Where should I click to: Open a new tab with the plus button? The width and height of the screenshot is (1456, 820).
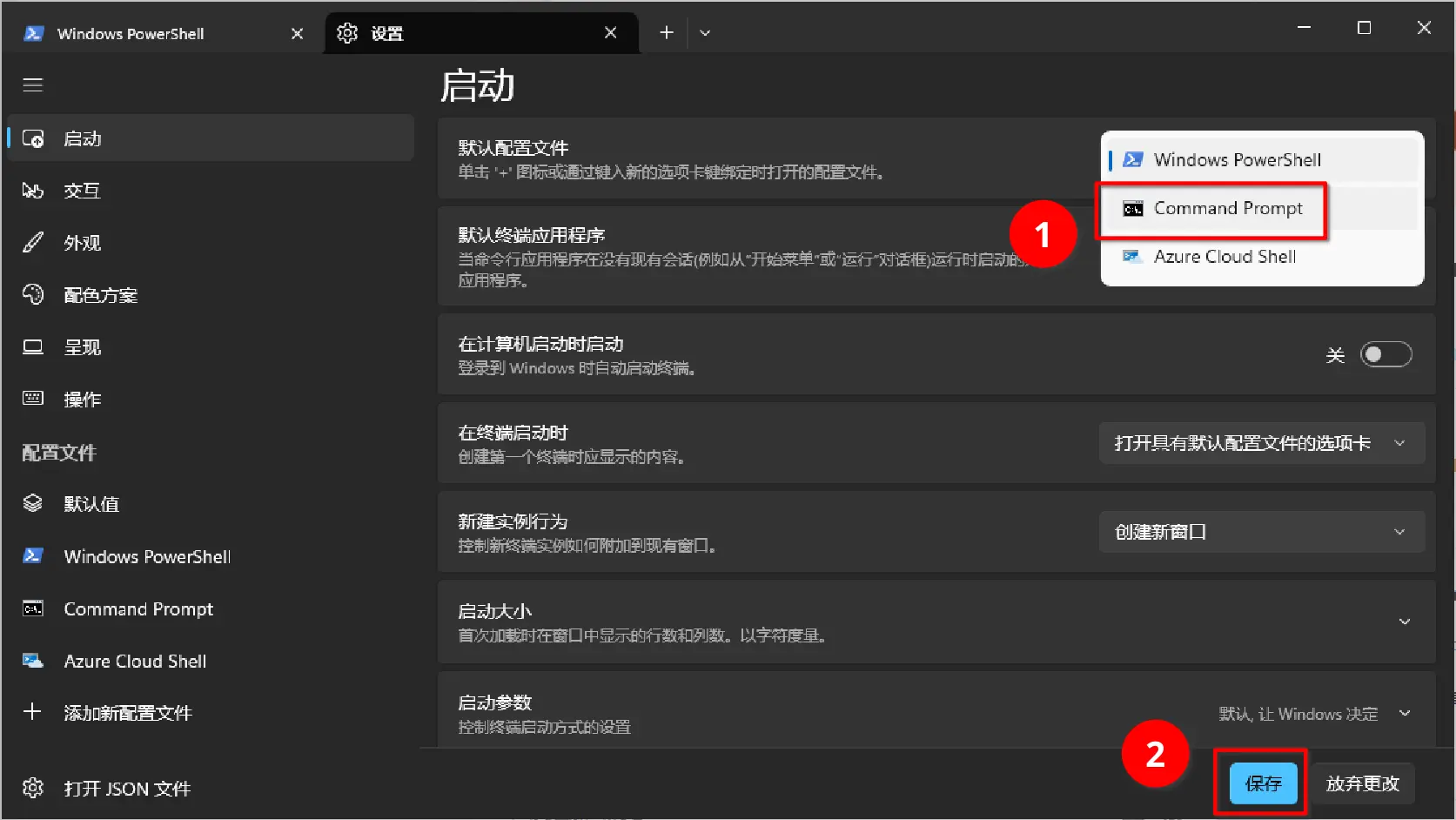[667, 32]
